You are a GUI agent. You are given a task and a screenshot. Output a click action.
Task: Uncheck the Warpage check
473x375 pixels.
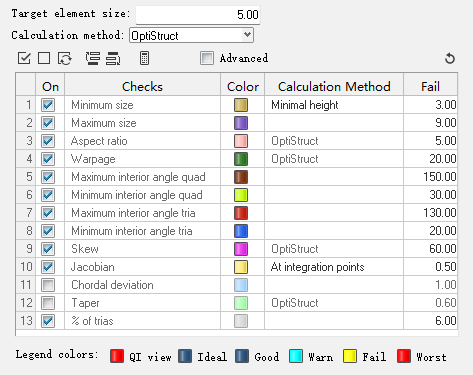(x=48, y=159)
